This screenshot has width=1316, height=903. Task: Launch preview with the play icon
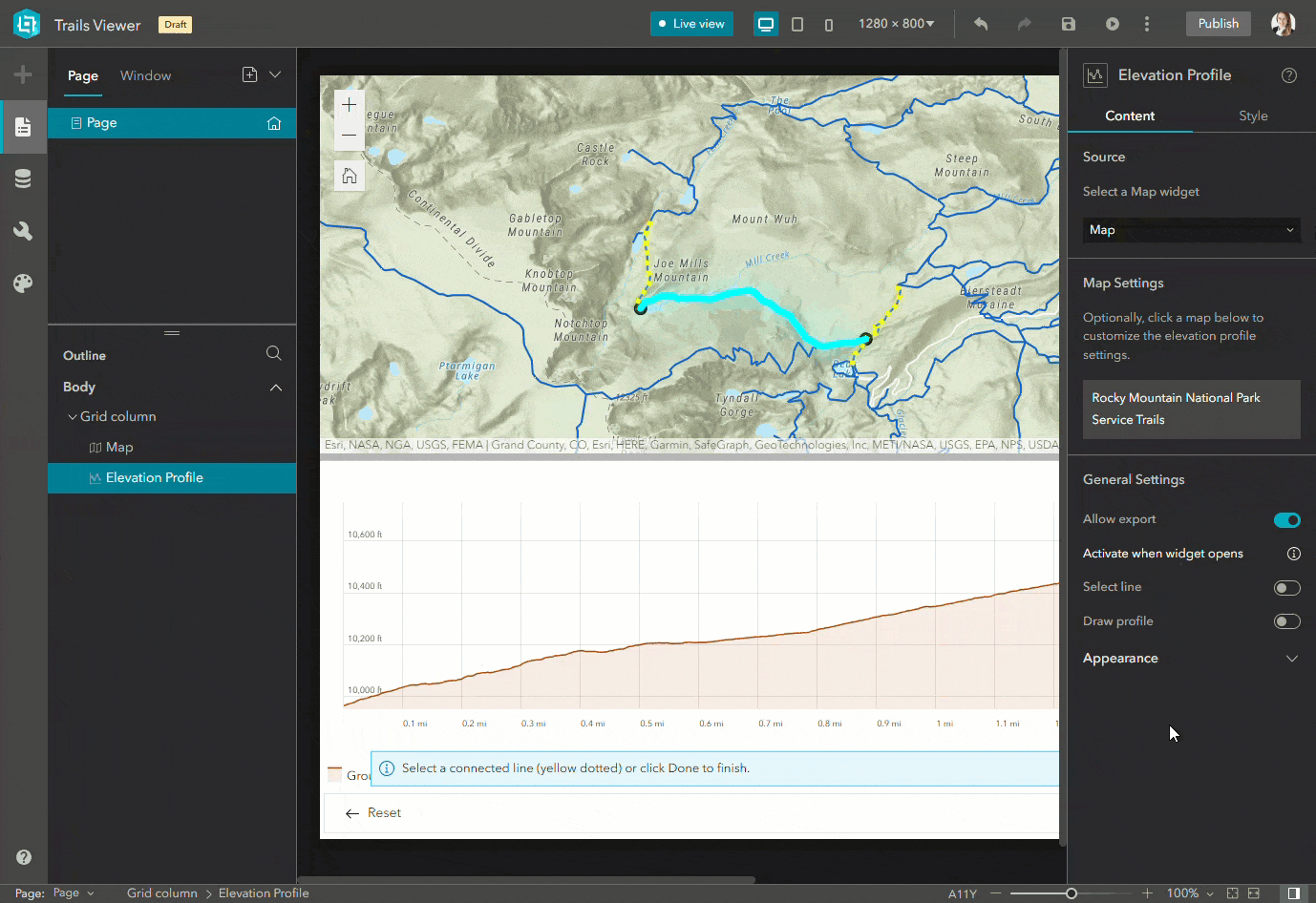tap(1112, 23)
